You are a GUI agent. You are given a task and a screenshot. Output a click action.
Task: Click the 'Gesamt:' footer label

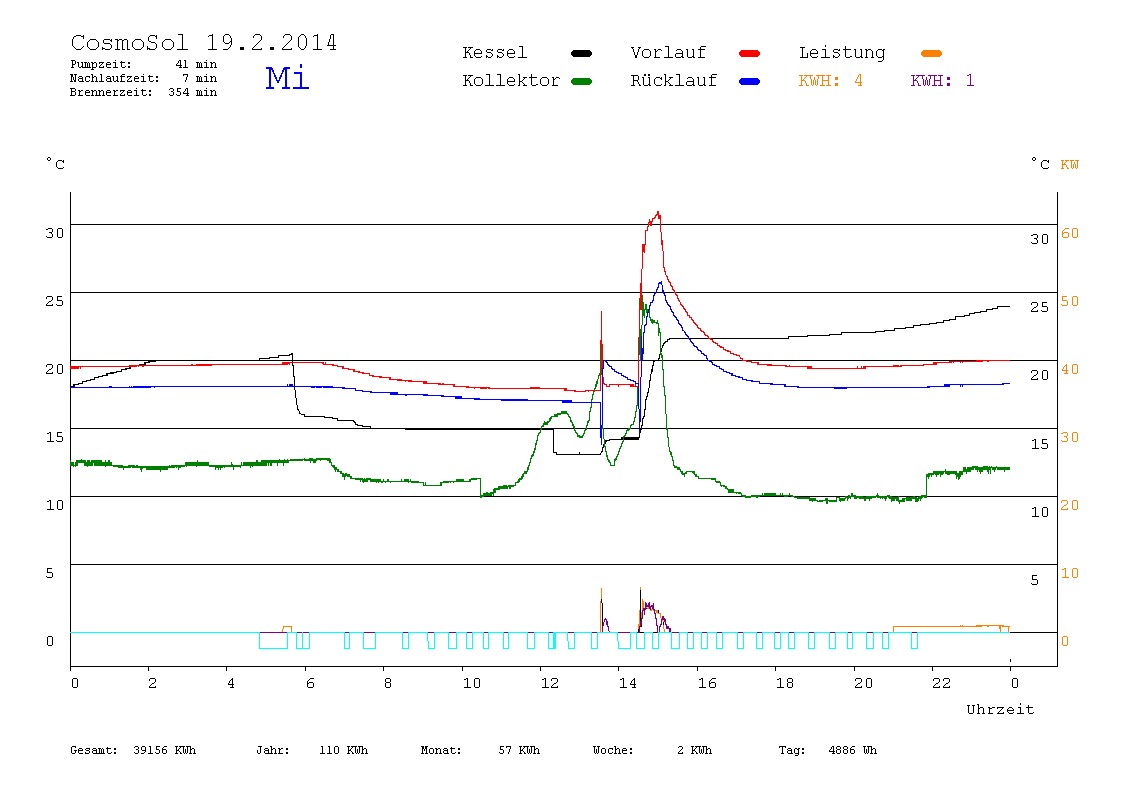point(94,750)
